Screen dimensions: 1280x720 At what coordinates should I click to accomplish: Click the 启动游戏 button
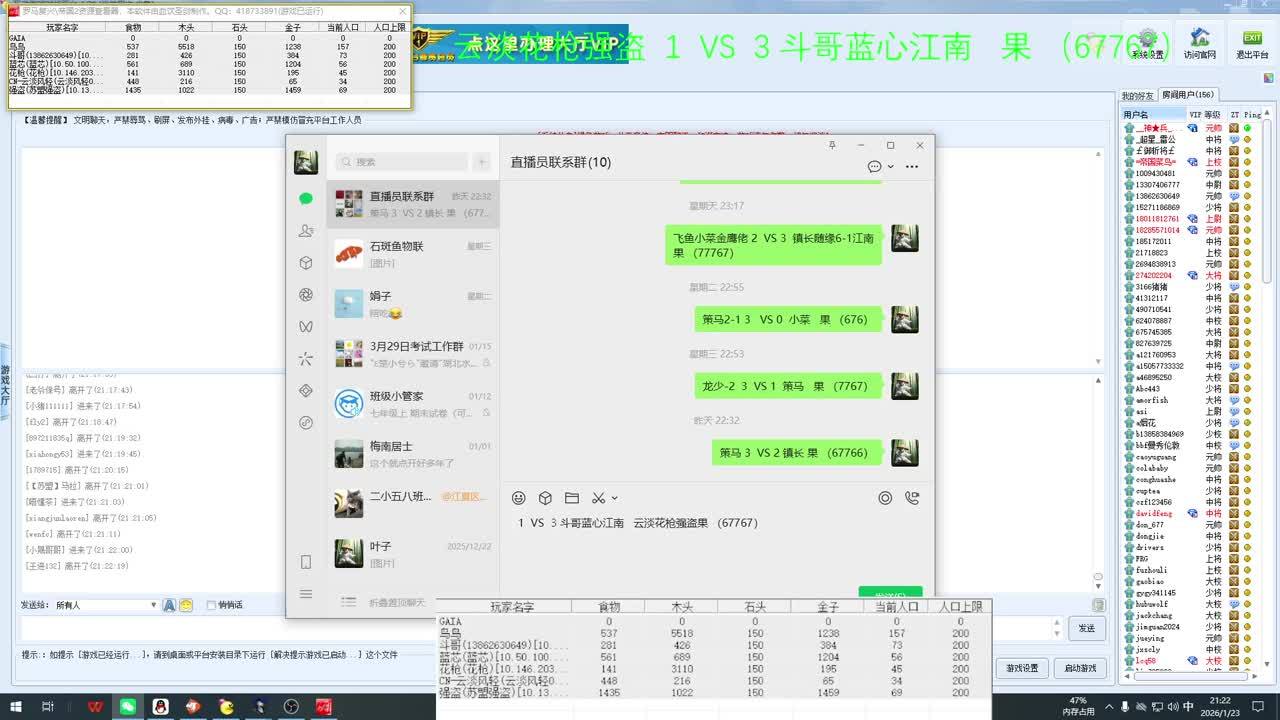click(x=1080, y=668)
